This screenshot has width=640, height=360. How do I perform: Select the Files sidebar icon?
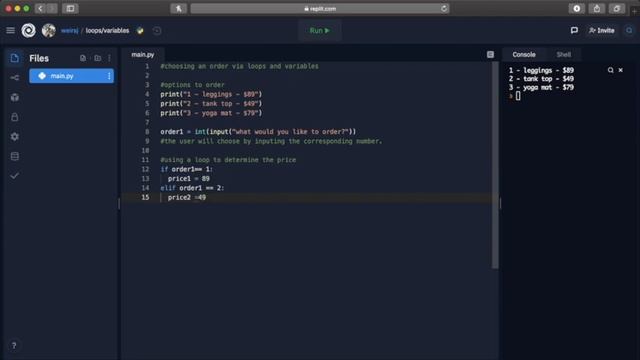point(14,58)
